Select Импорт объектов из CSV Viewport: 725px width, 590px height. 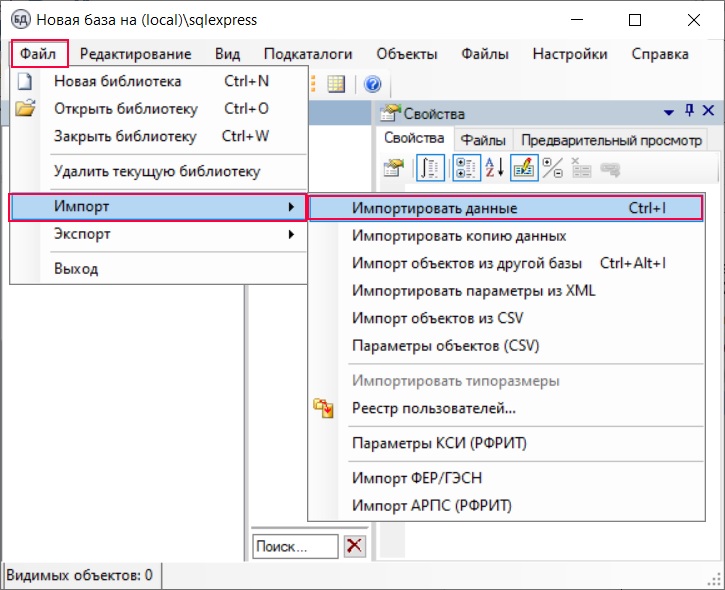(507, 318)
